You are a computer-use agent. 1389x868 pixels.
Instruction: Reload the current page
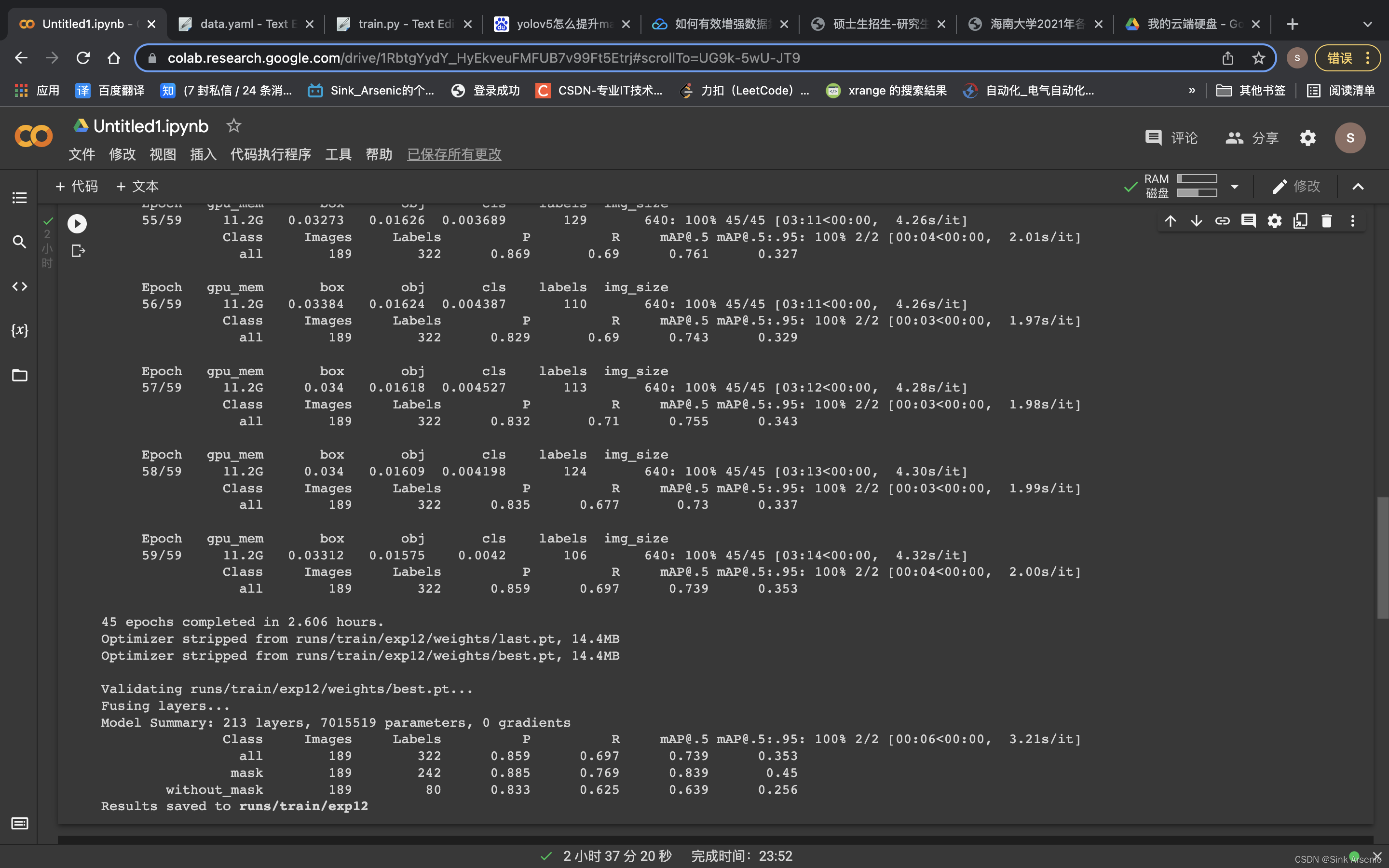(x=83, y=58)
